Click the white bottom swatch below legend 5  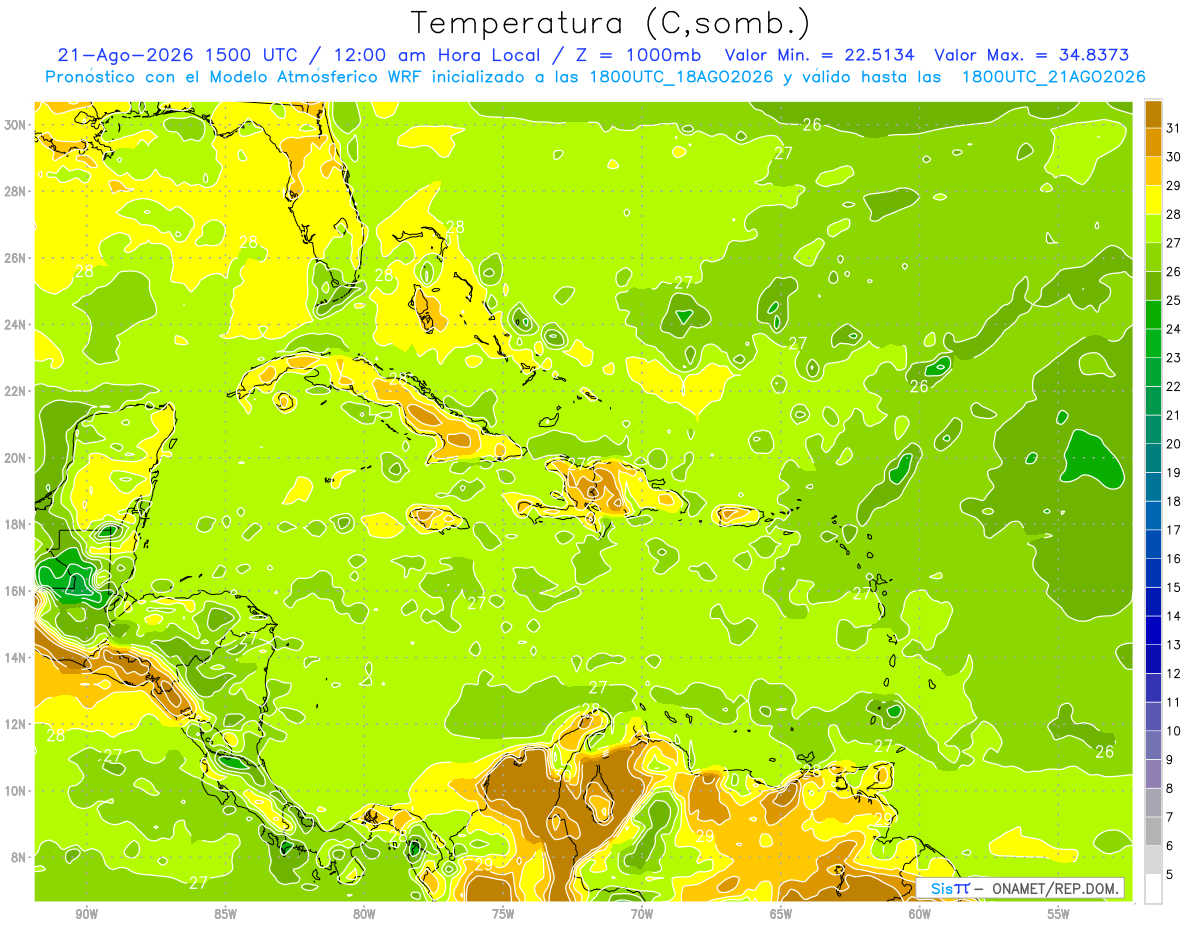click(x=1153, y=889)
